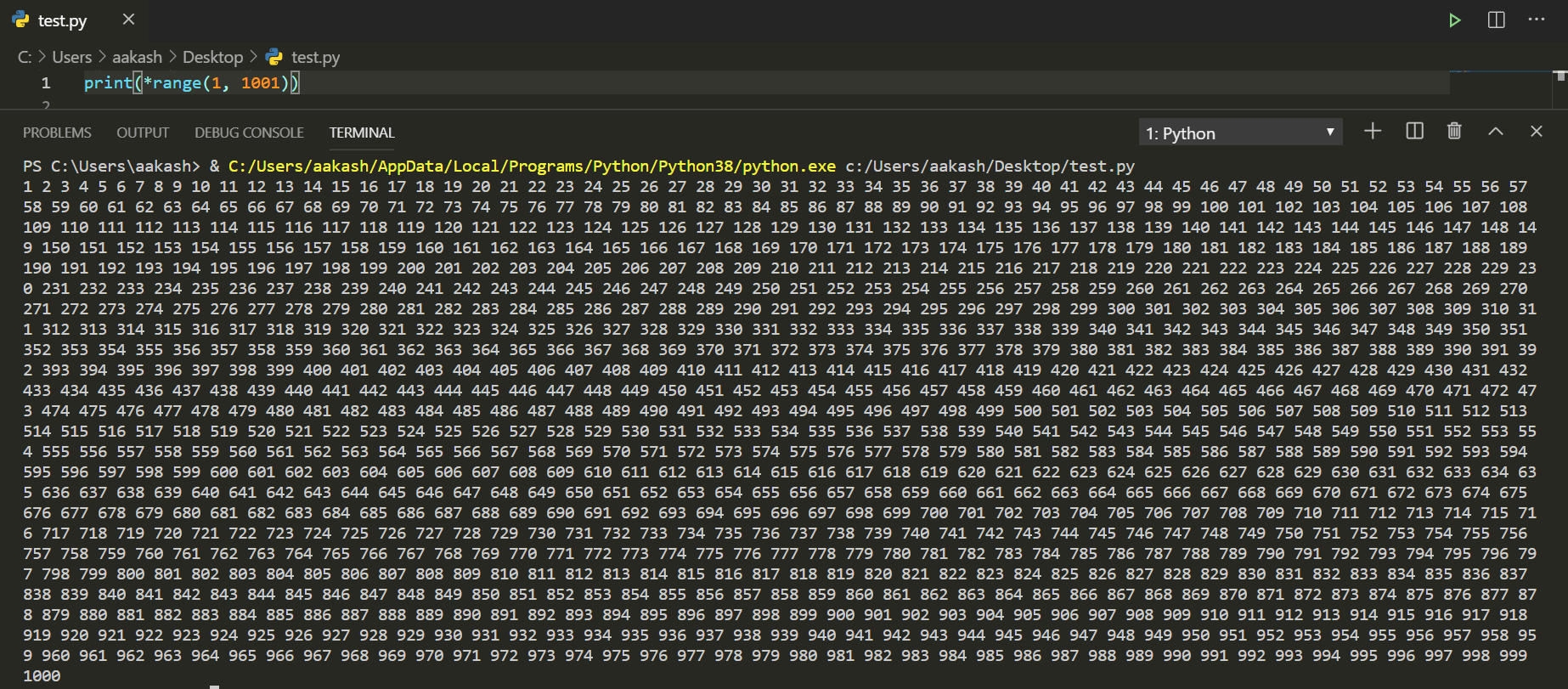Close the terminal panel
Screen dimensions: 1568x689
tap(1536, 131)
